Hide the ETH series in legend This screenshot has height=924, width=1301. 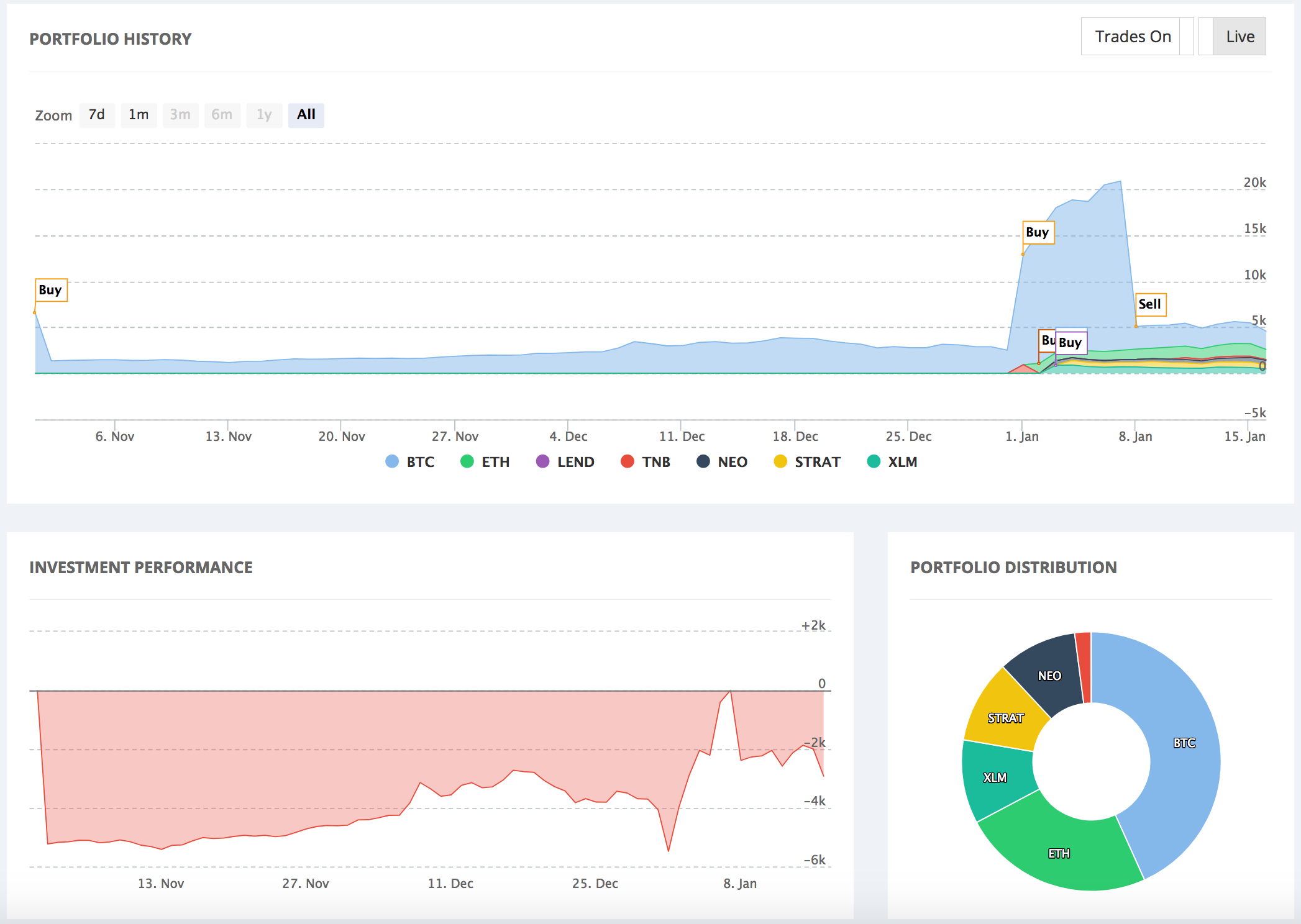[467, 461]
